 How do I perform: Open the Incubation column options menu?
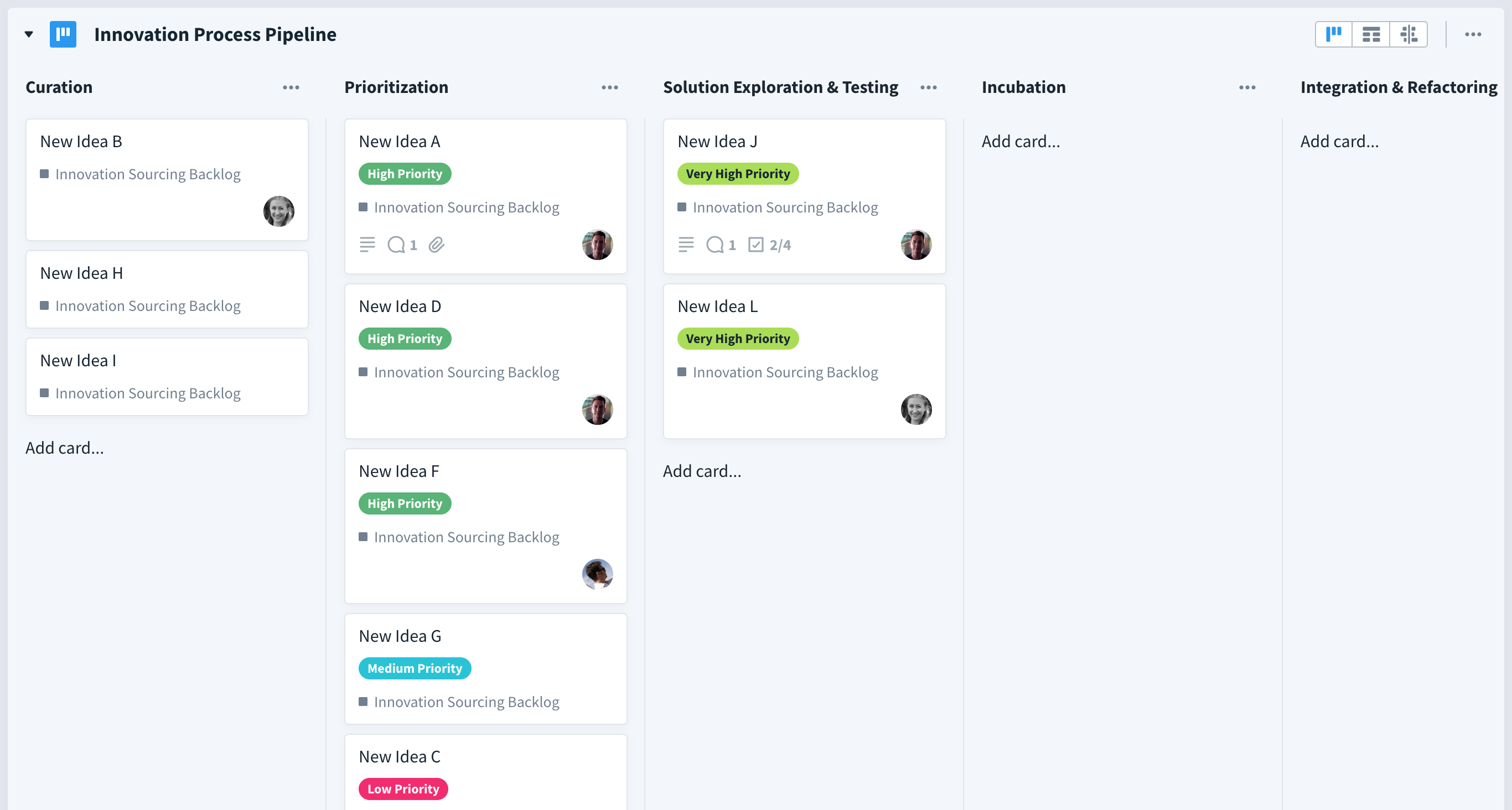click(1247, 87)
